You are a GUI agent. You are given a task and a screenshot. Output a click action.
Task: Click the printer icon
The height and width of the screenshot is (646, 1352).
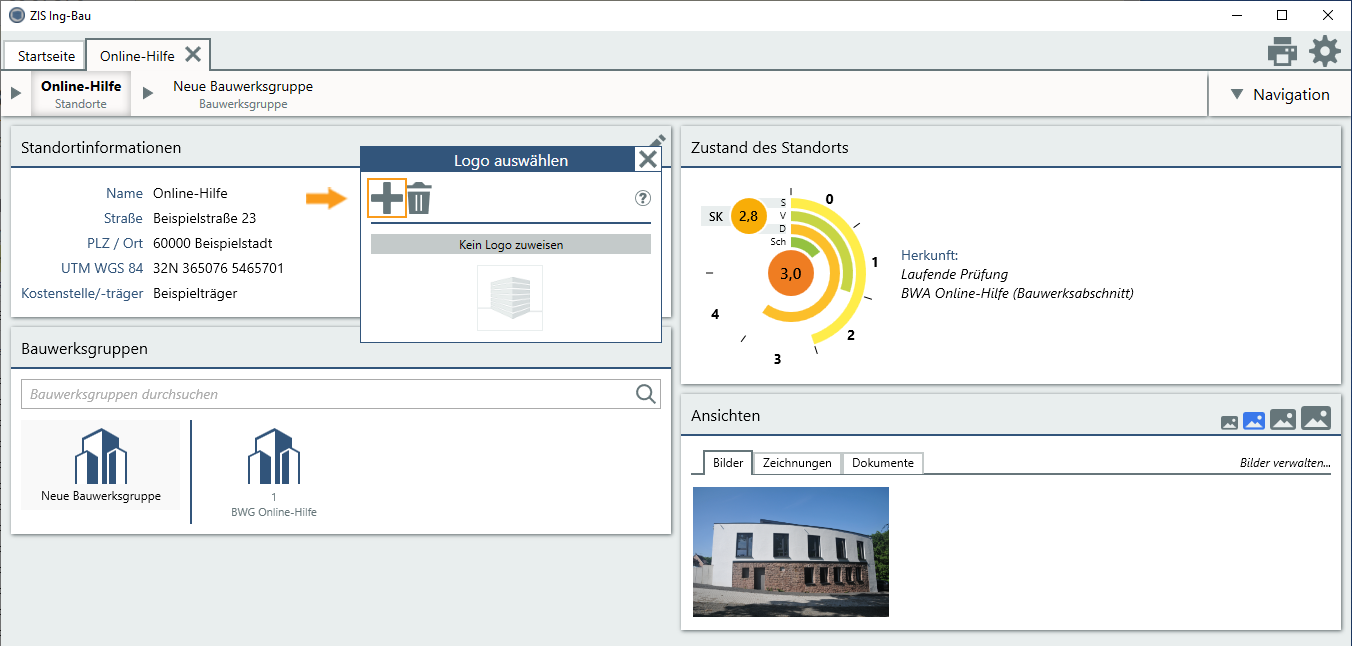[x=1282, y=51]
